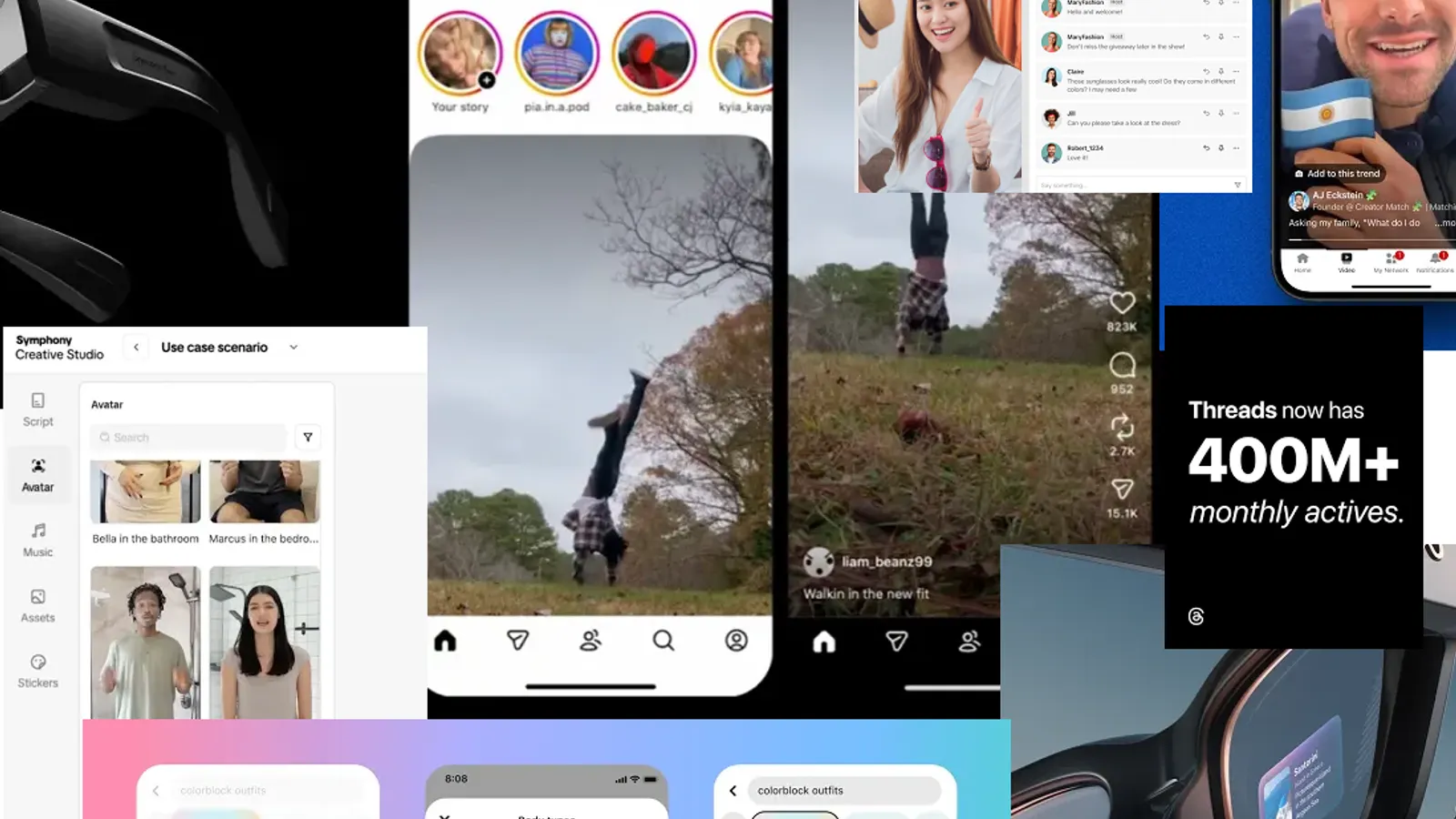Switch to the Script tab in Symphony
This screenshot has width=1456, height=819.
pyautogui.click(x=38, y=409)
